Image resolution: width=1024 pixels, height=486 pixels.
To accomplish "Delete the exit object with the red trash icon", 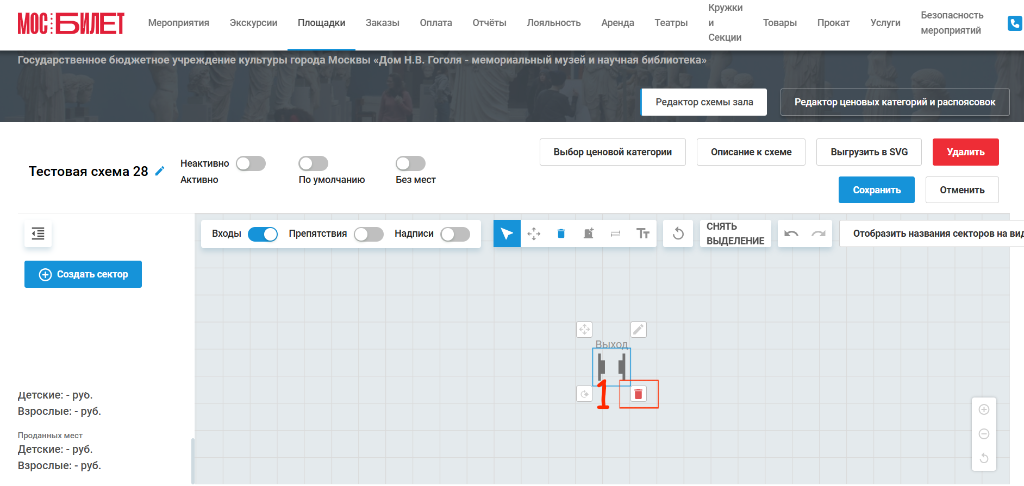I will 639,394.
